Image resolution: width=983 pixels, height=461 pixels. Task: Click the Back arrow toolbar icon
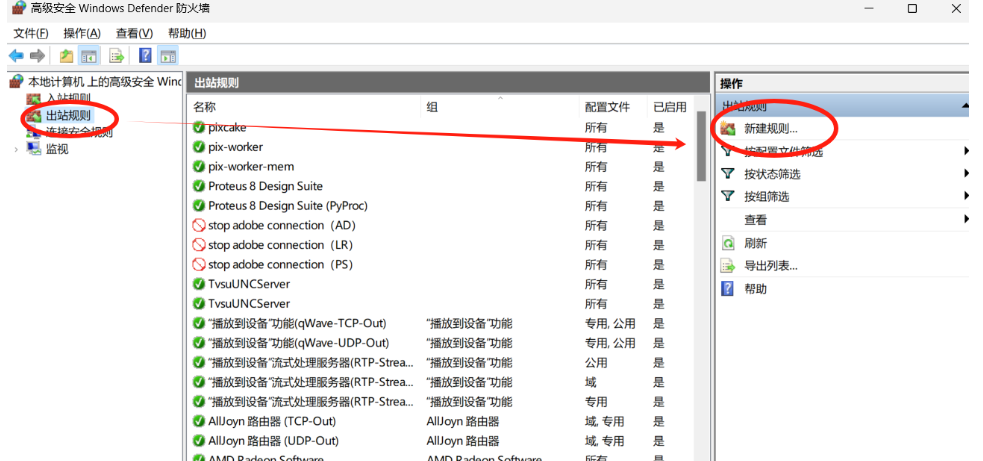click(16, 56)
